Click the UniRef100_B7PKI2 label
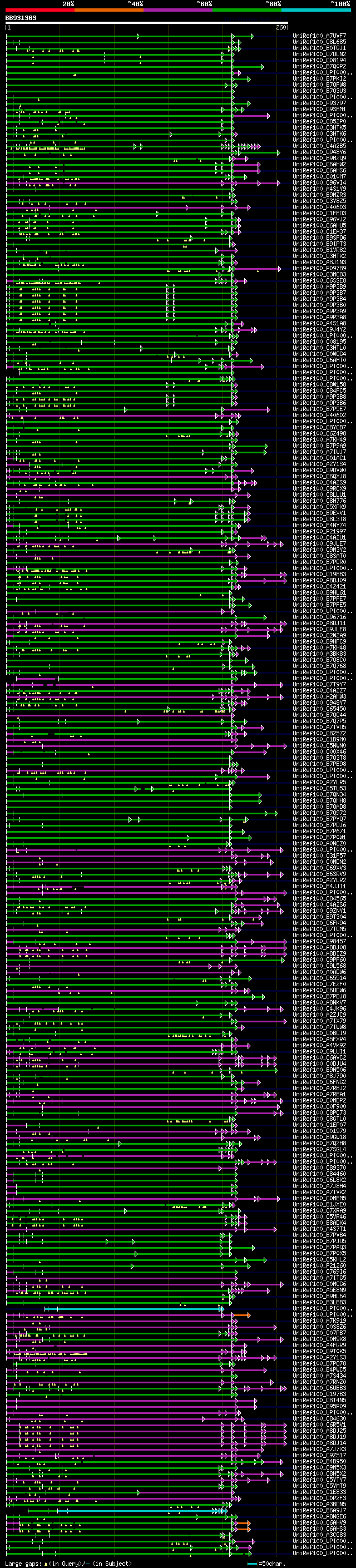356x1568 pixels. 319,78
